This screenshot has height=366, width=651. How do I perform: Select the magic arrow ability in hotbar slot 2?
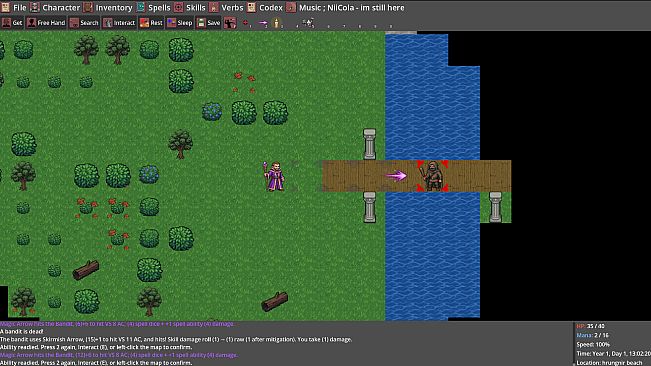(x=262, y=23)
